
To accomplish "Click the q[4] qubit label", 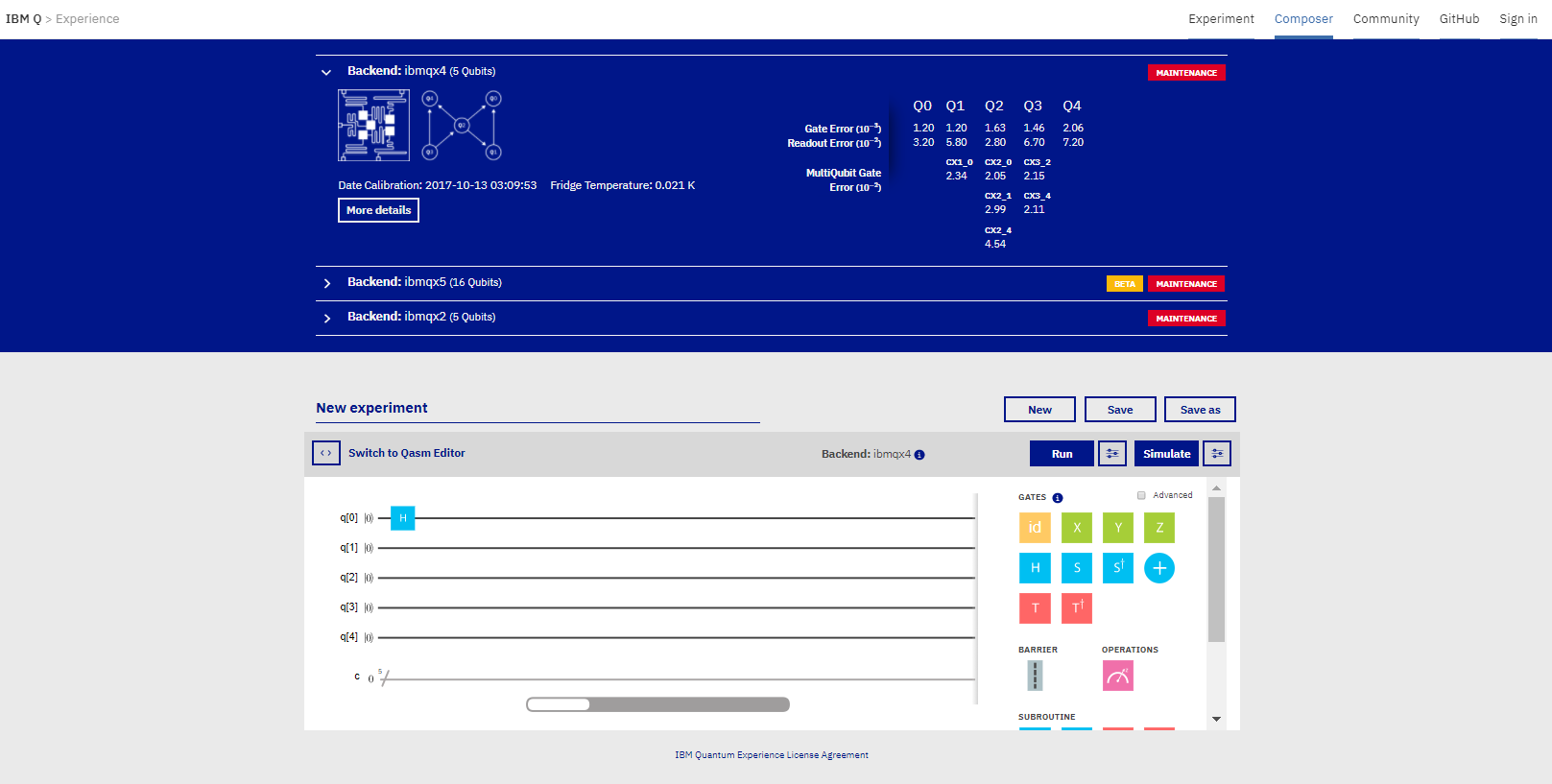I will pos(348,637).
